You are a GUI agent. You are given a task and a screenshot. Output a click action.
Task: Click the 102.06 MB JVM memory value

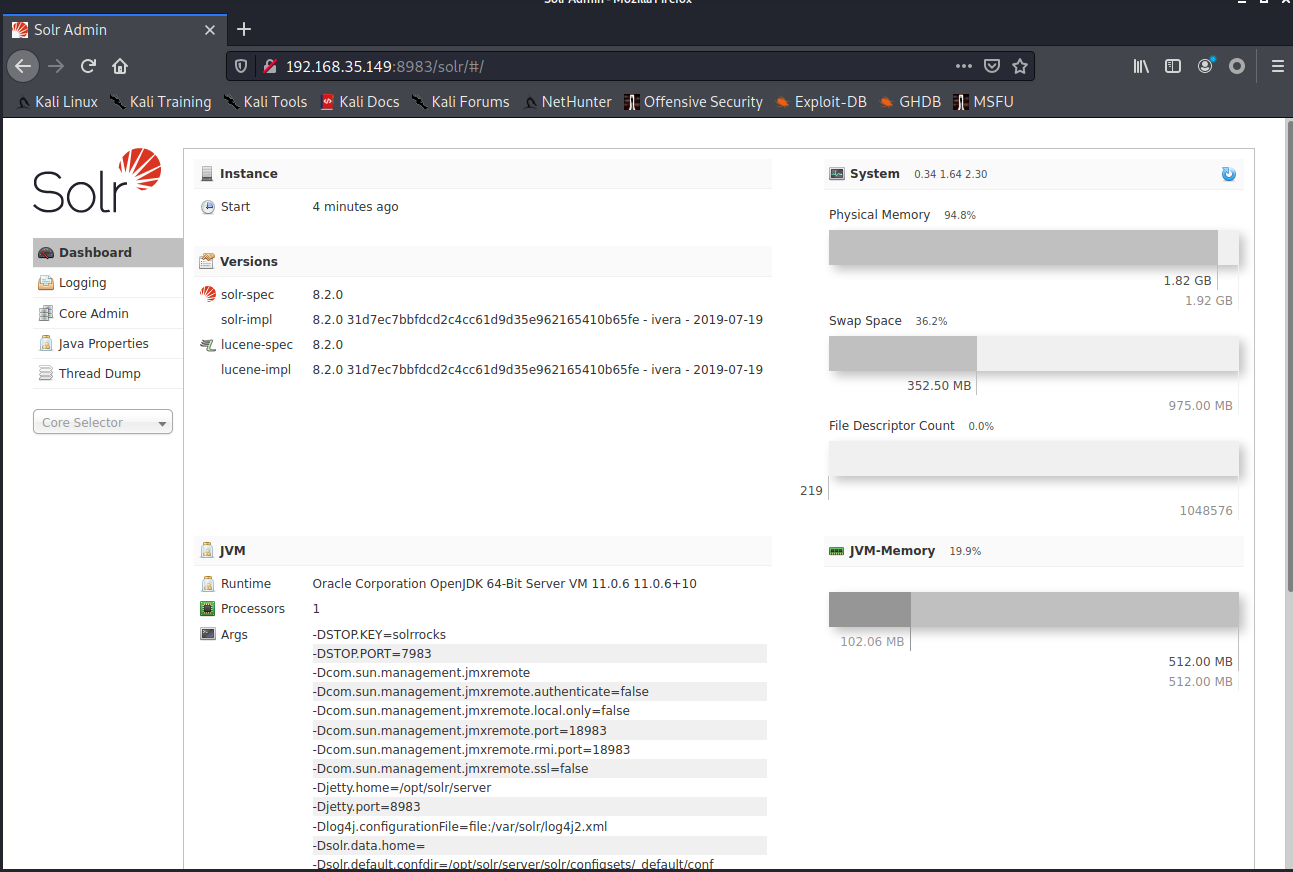point(872,641)
